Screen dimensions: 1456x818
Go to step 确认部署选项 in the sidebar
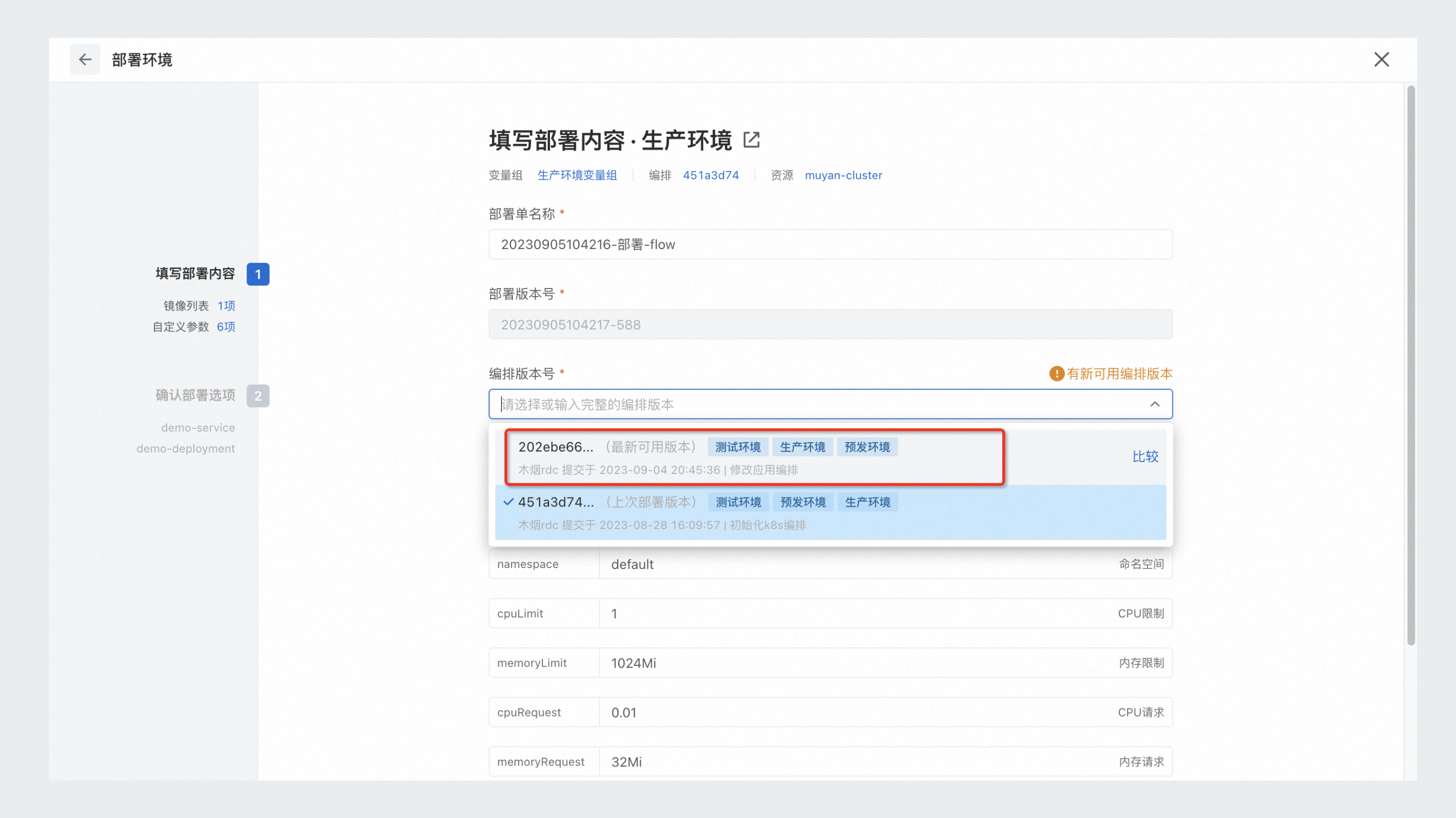[195, 395]
